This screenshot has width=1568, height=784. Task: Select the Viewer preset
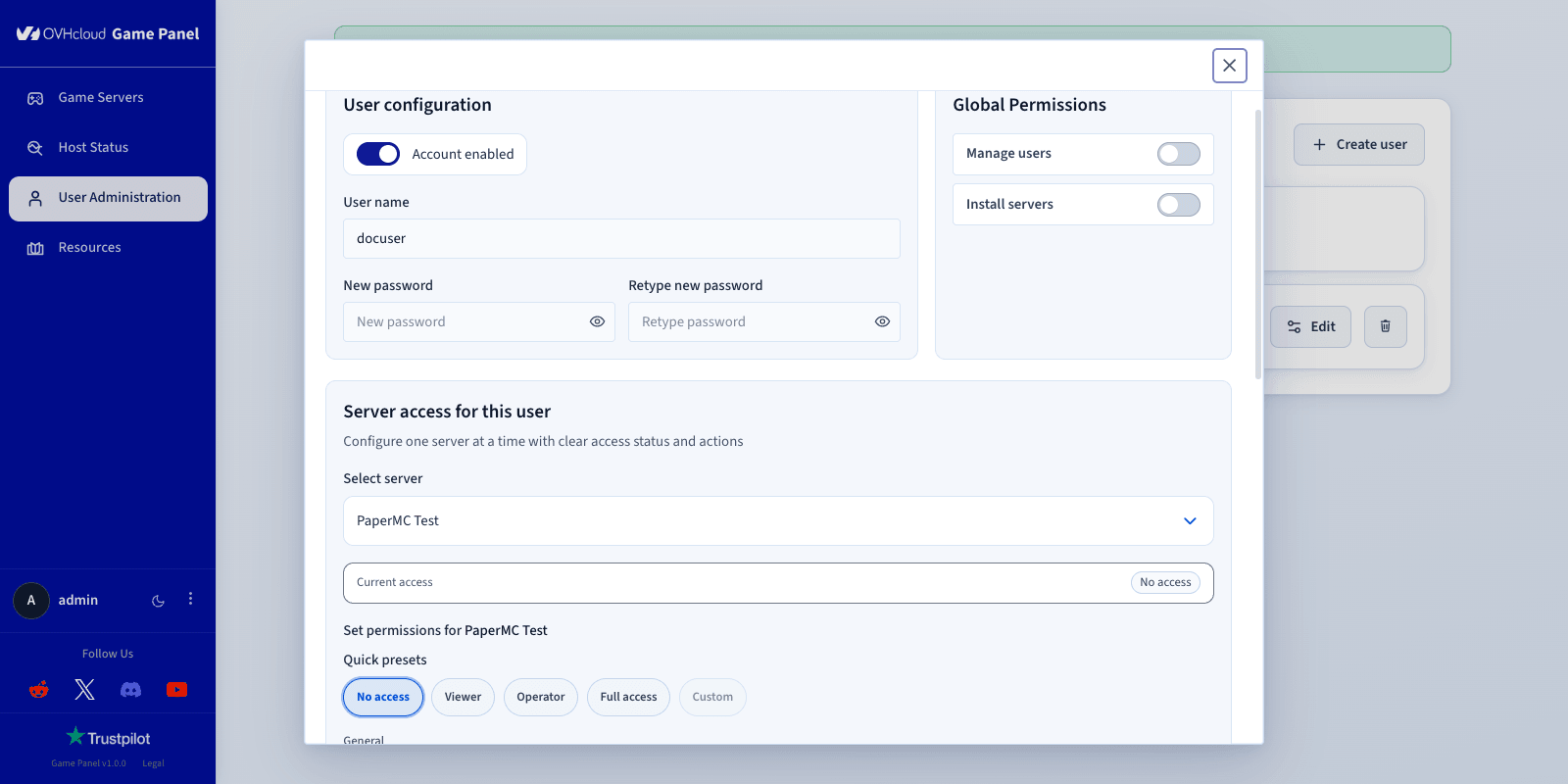pyautogui.click(x=463, y=697)
